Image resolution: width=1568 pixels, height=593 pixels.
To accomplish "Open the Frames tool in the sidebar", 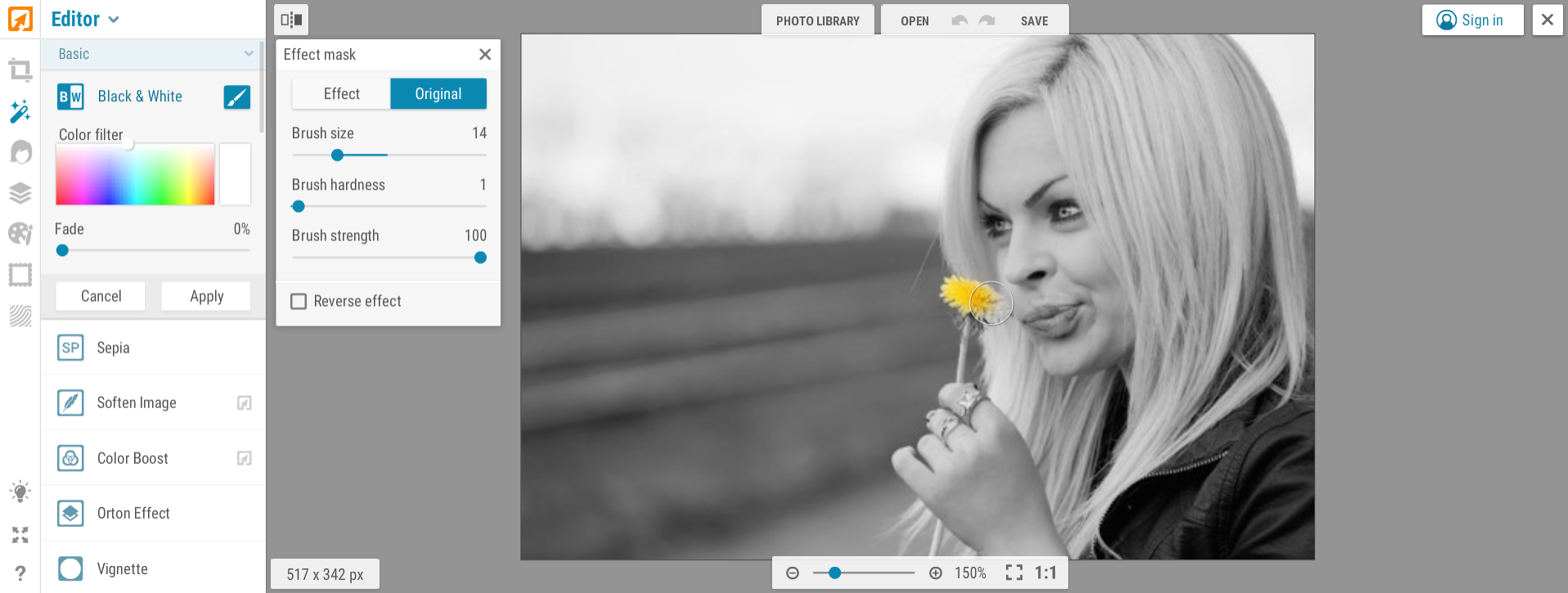I will pos(20,275).
